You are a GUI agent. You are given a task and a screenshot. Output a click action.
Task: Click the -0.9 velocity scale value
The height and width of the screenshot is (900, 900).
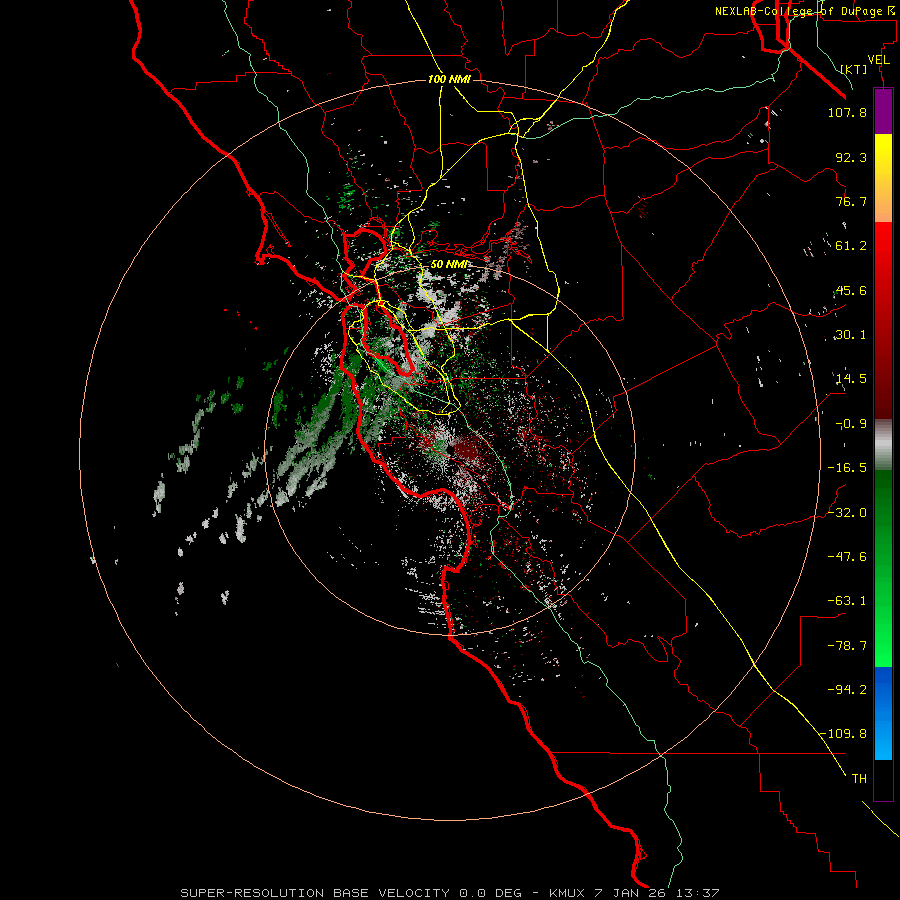tap(851, 424)
